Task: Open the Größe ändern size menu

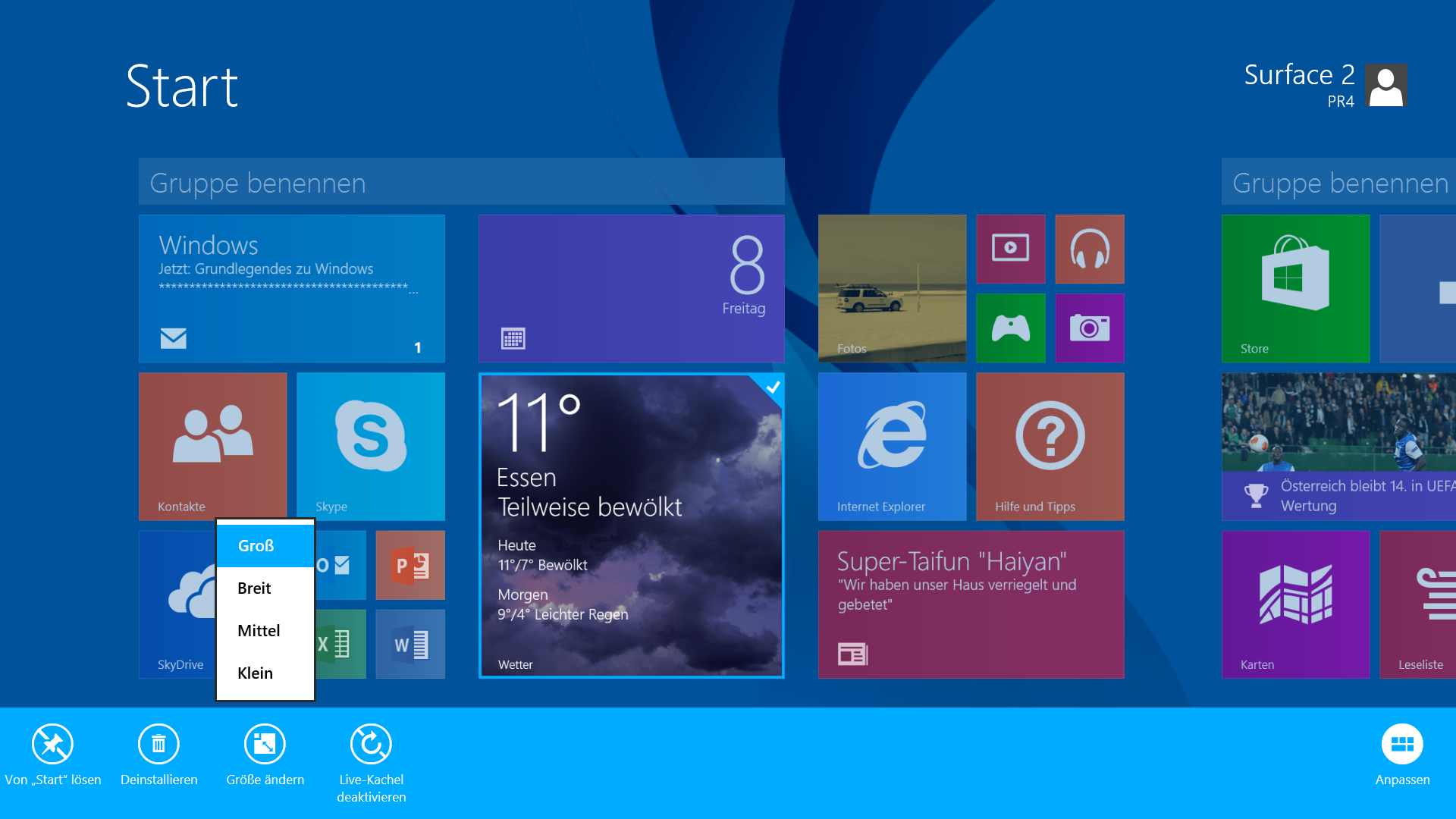Action: (x=265, y=745)
